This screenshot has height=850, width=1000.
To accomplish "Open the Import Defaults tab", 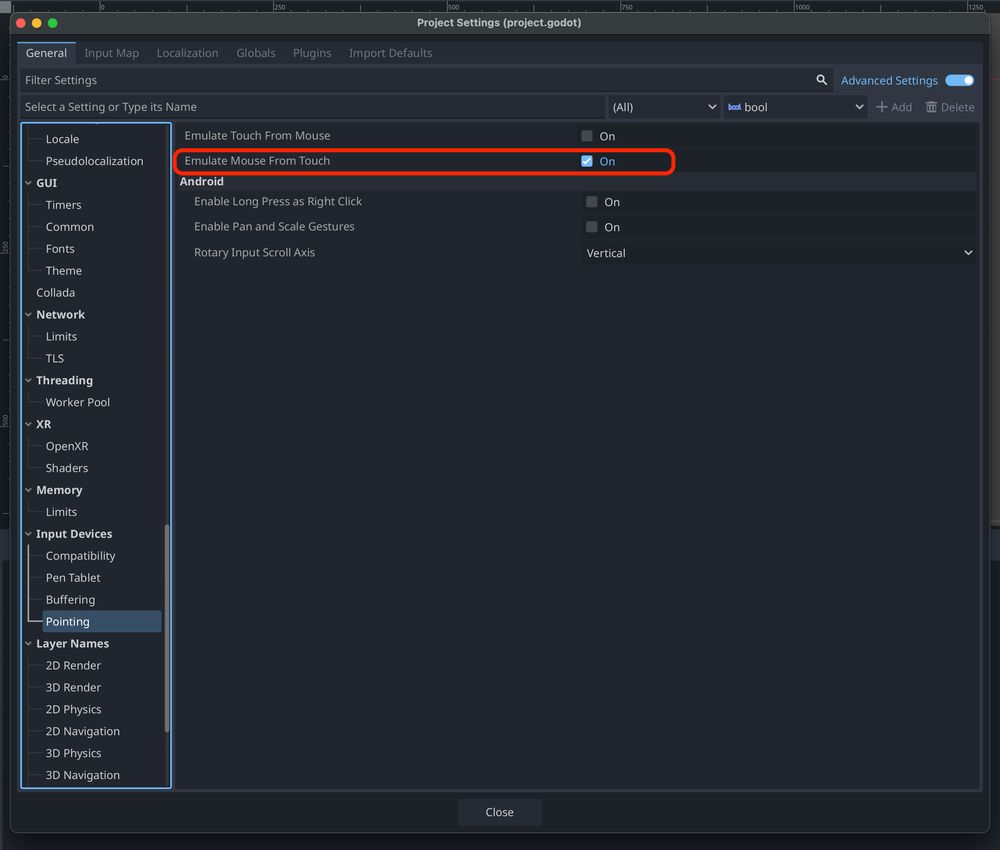I will tap(390, 53).
